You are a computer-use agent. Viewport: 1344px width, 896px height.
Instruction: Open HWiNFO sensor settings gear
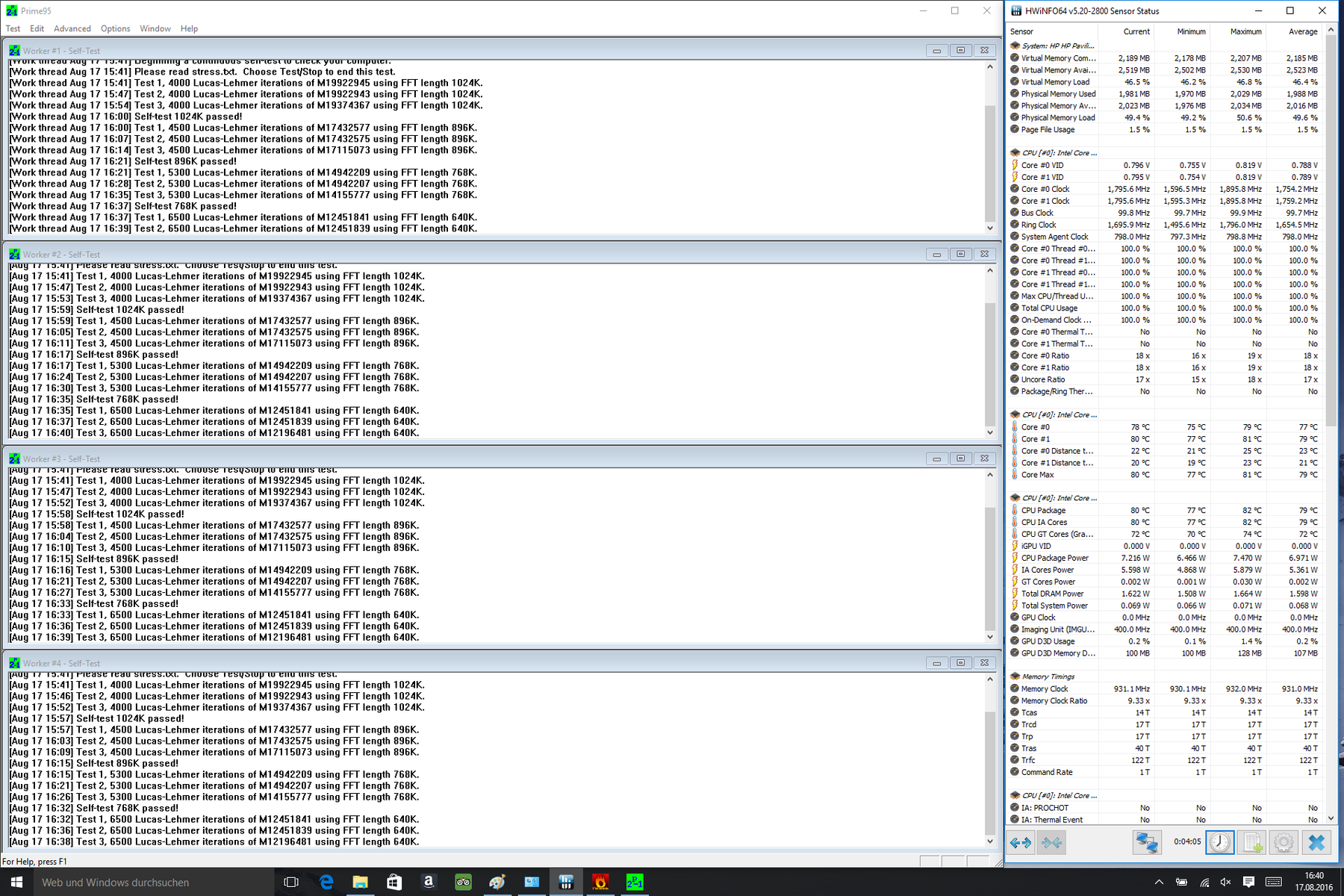click(1284, 843)
